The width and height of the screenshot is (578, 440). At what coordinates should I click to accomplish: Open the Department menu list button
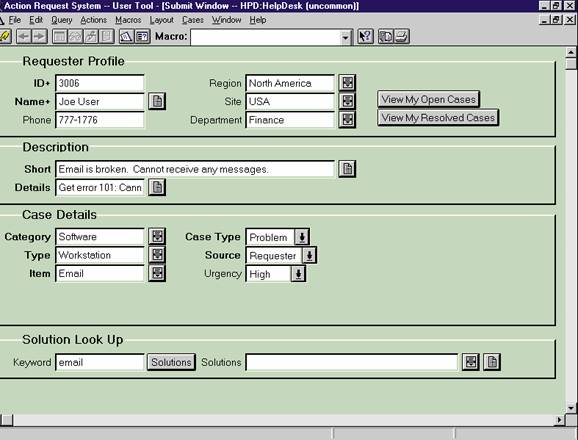coord(347,119)
